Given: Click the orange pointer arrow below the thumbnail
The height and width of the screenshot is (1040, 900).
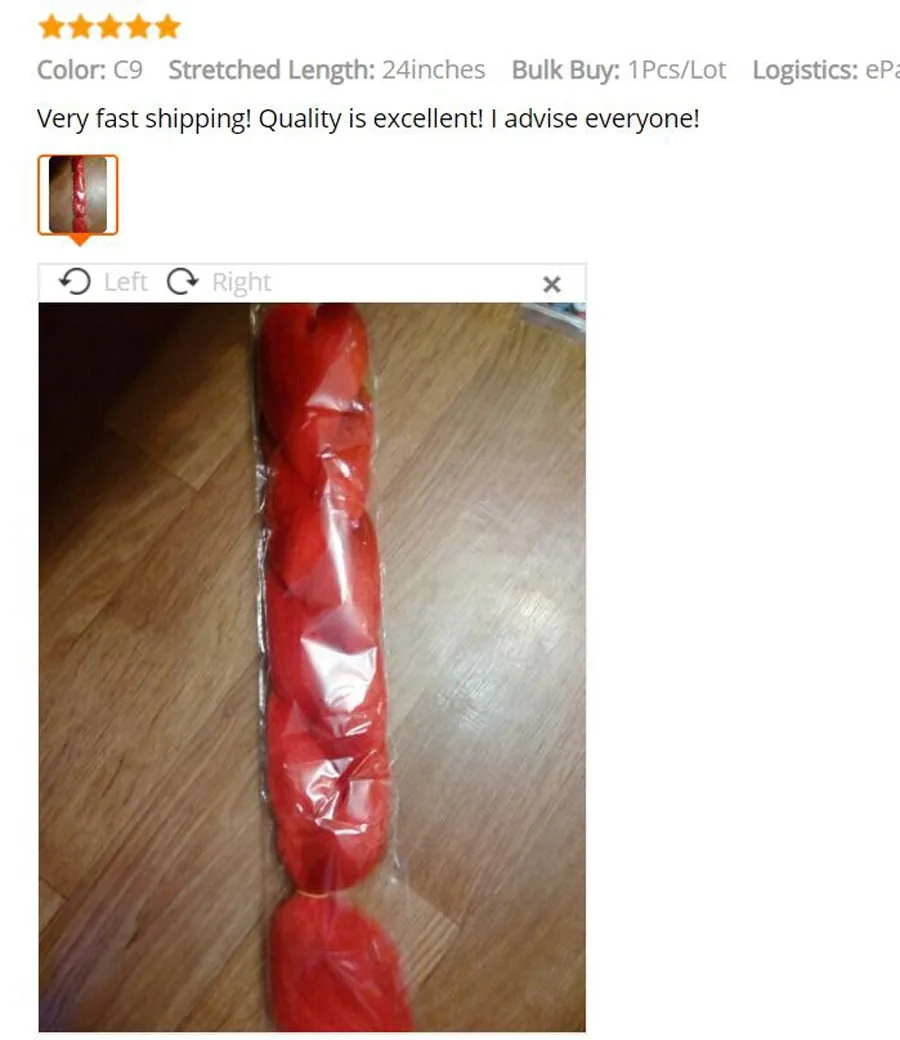Looking at the screenshot, I should pyautogui.click(x=80, y=239).
